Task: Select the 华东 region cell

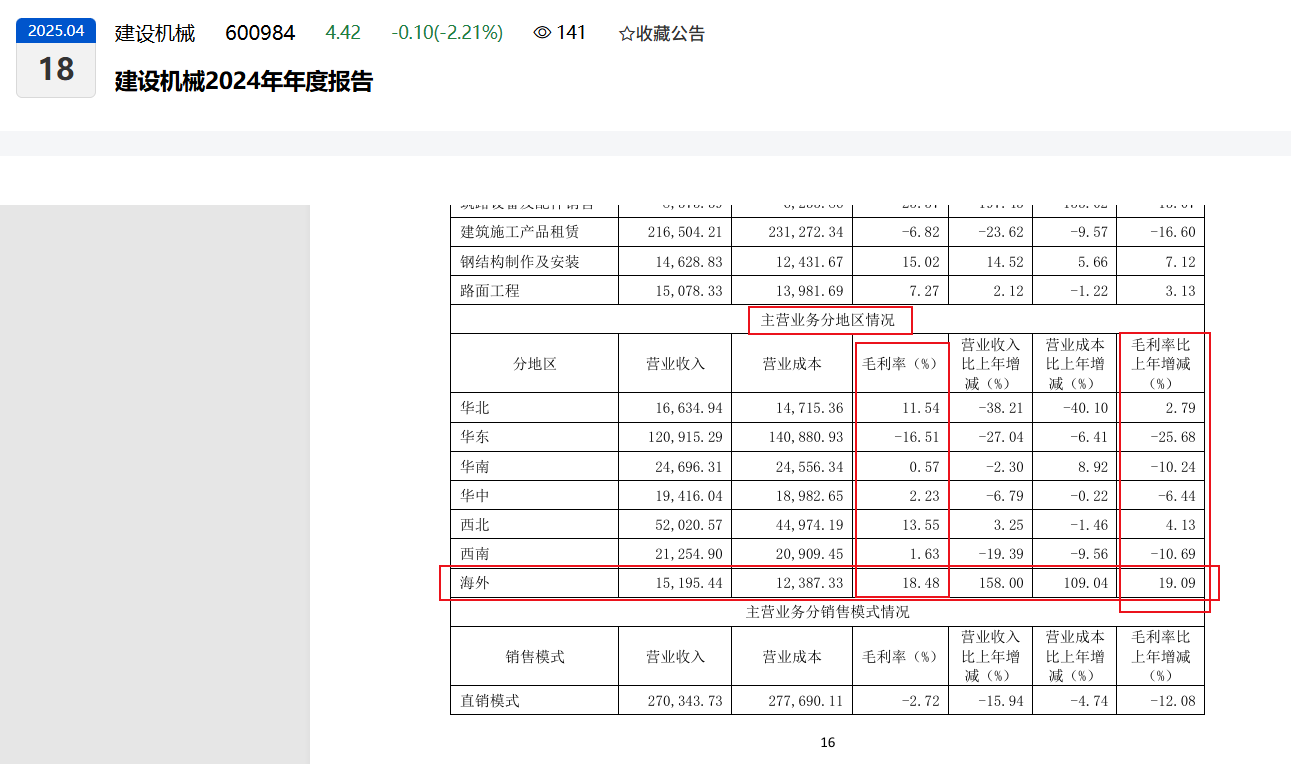Action: 475,437
